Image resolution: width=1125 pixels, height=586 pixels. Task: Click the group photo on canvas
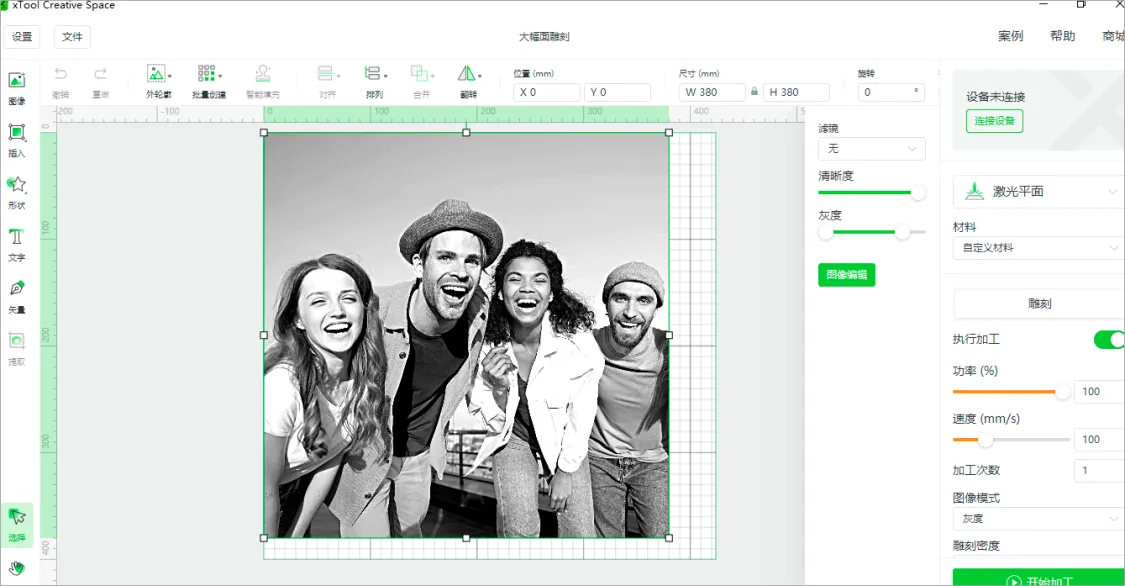tap(466, 335)
